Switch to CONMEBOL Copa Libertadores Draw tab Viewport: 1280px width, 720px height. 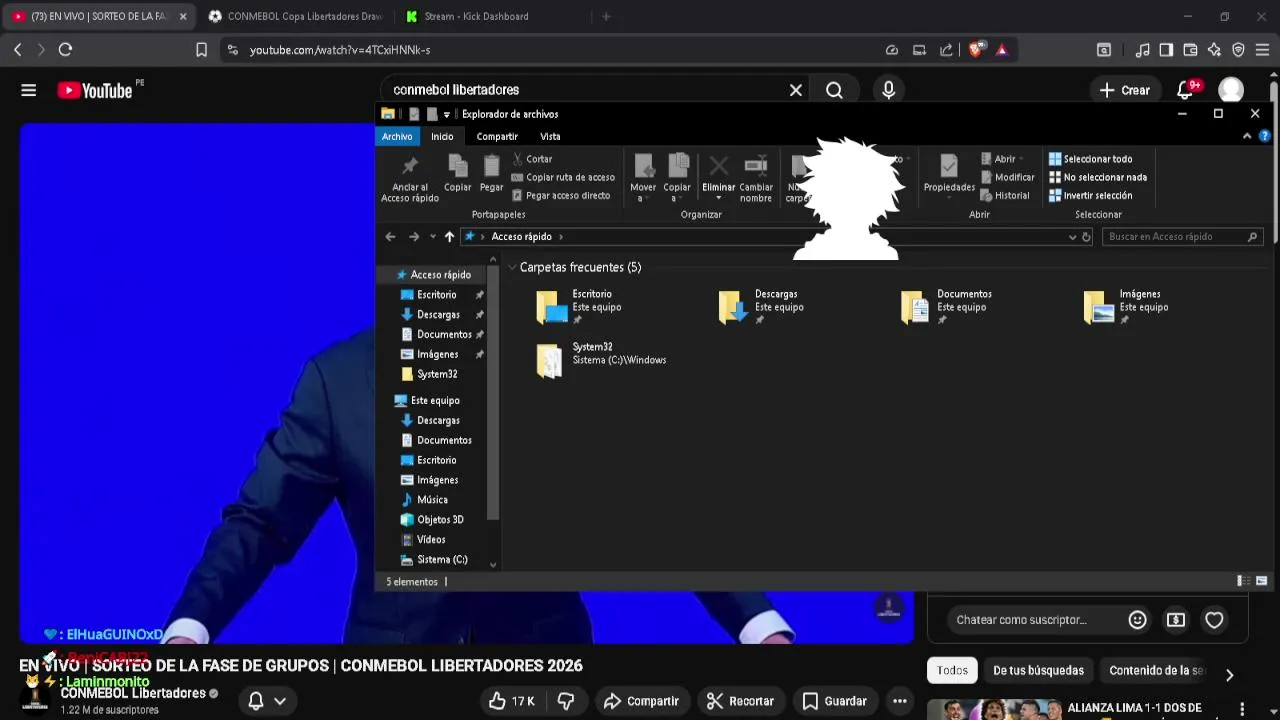point(296,16)
